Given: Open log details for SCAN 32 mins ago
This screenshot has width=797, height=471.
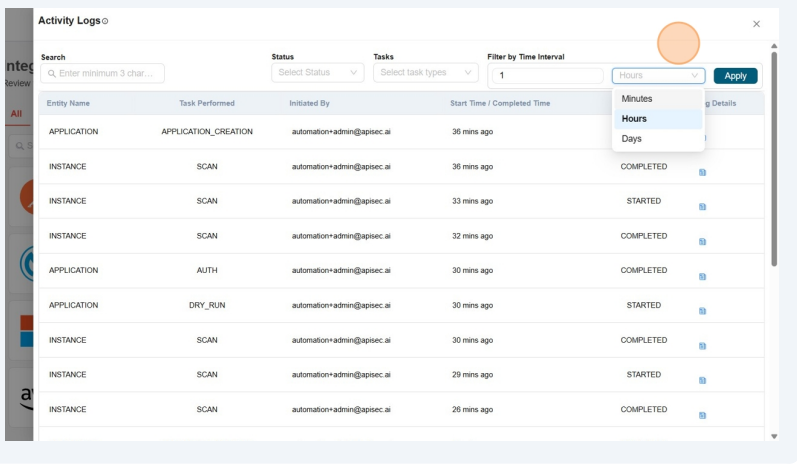Looking at the screenshot, I should pyautogui.click(x=702, y=242).
